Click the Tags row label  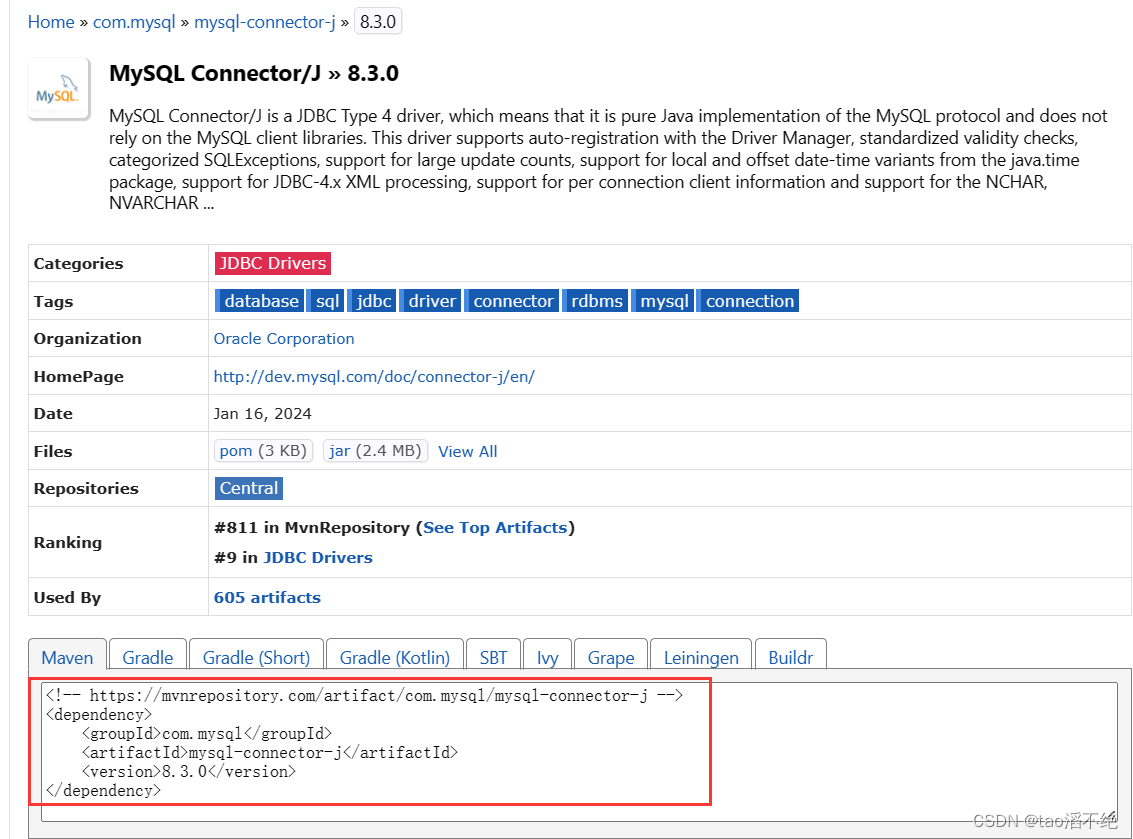[x=53, y=301]
